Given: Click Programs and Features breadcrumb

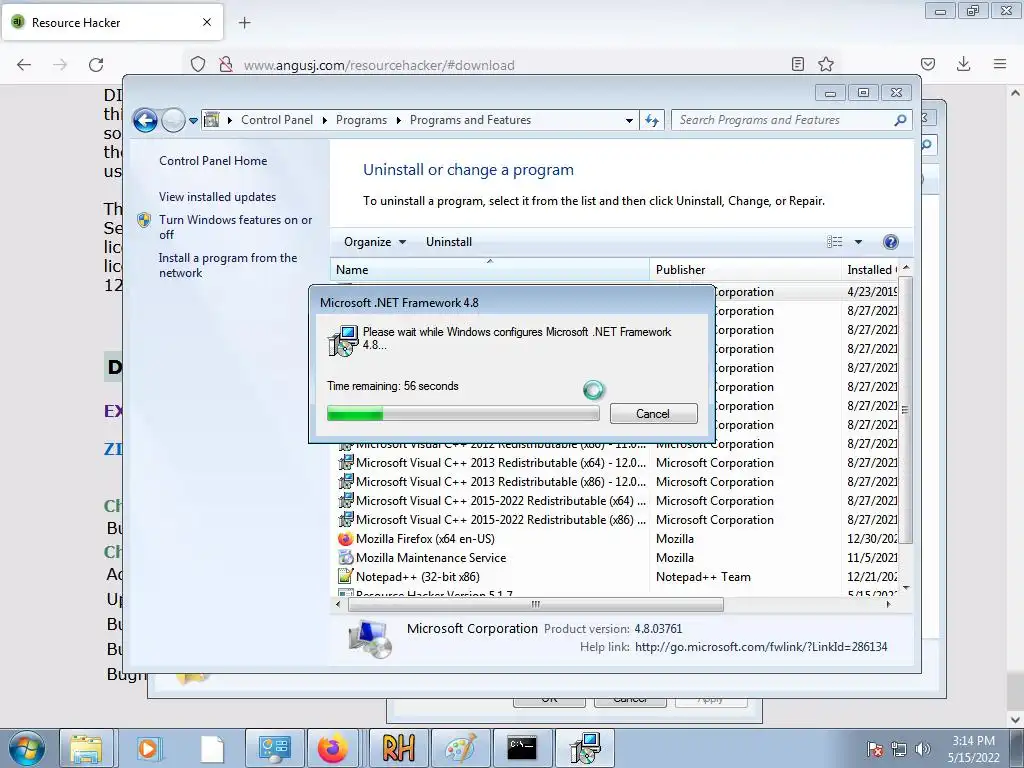Looking at the screenshot, I should pyautogui.click(x=470, y=120).
